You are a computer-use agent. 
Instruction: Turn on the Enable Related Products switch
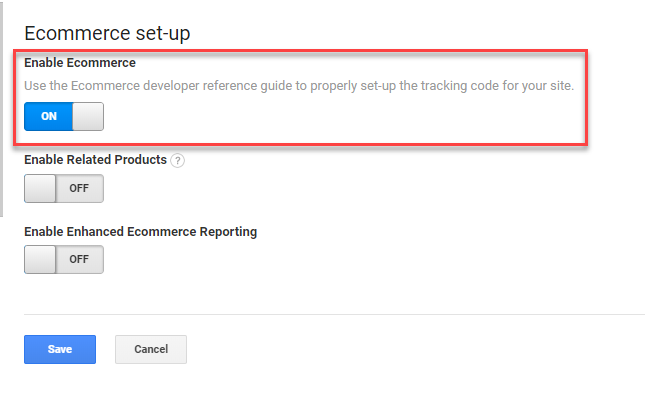point(64,188)
